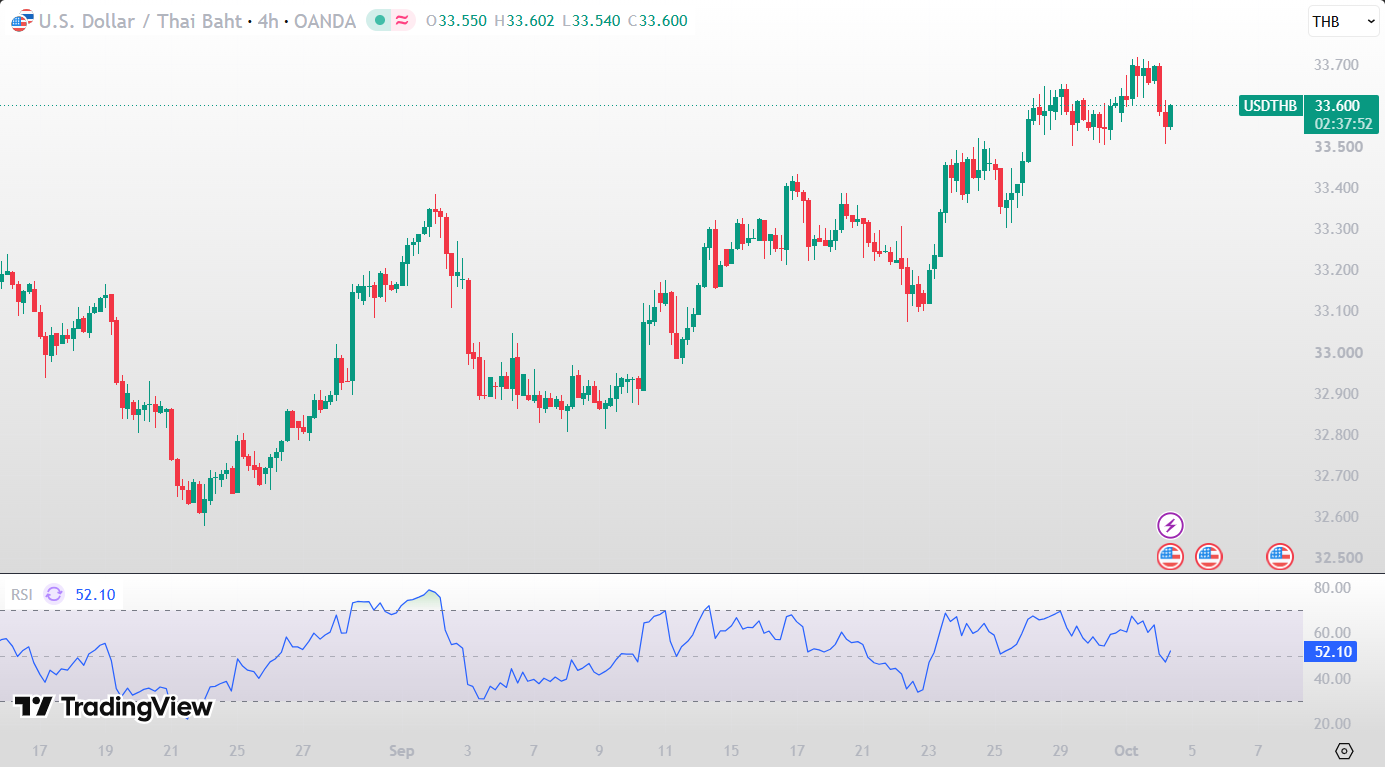Click the Oct label on the time axis

coord(1126,750)
